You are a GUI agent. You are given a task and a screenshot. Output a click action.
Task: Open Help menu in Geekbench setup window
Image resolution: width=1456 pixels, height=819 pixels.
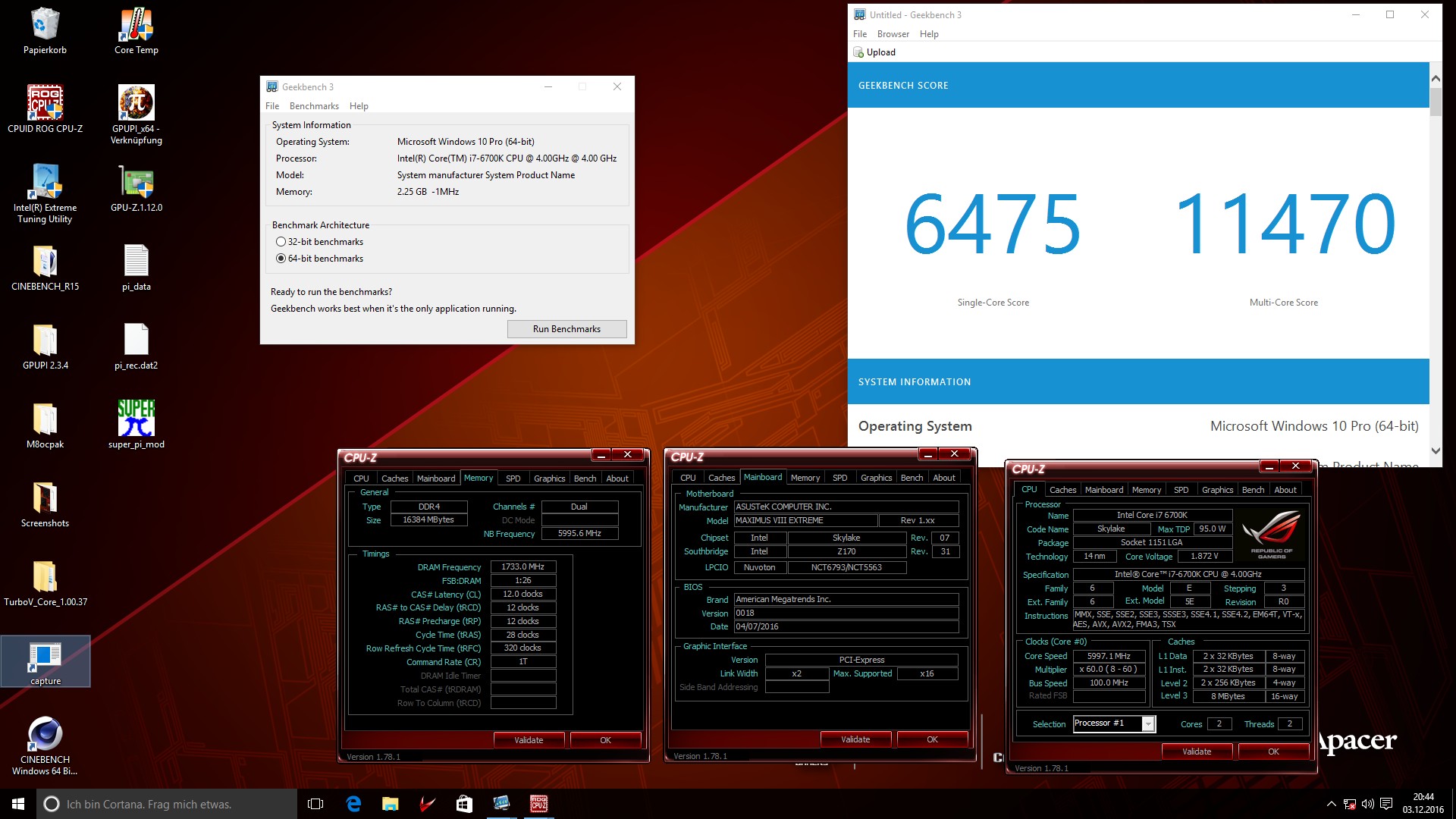(x=359, y=106)
